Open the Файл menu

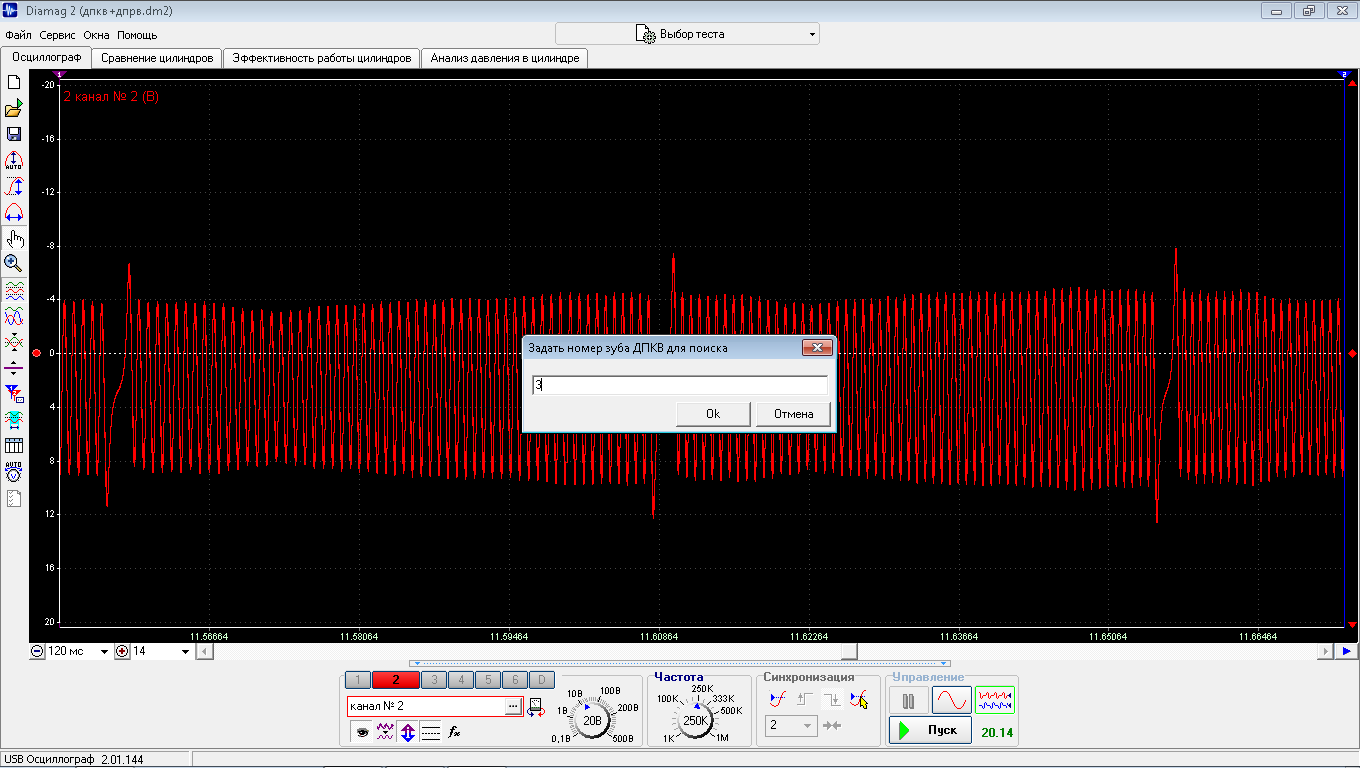(18, 35)
